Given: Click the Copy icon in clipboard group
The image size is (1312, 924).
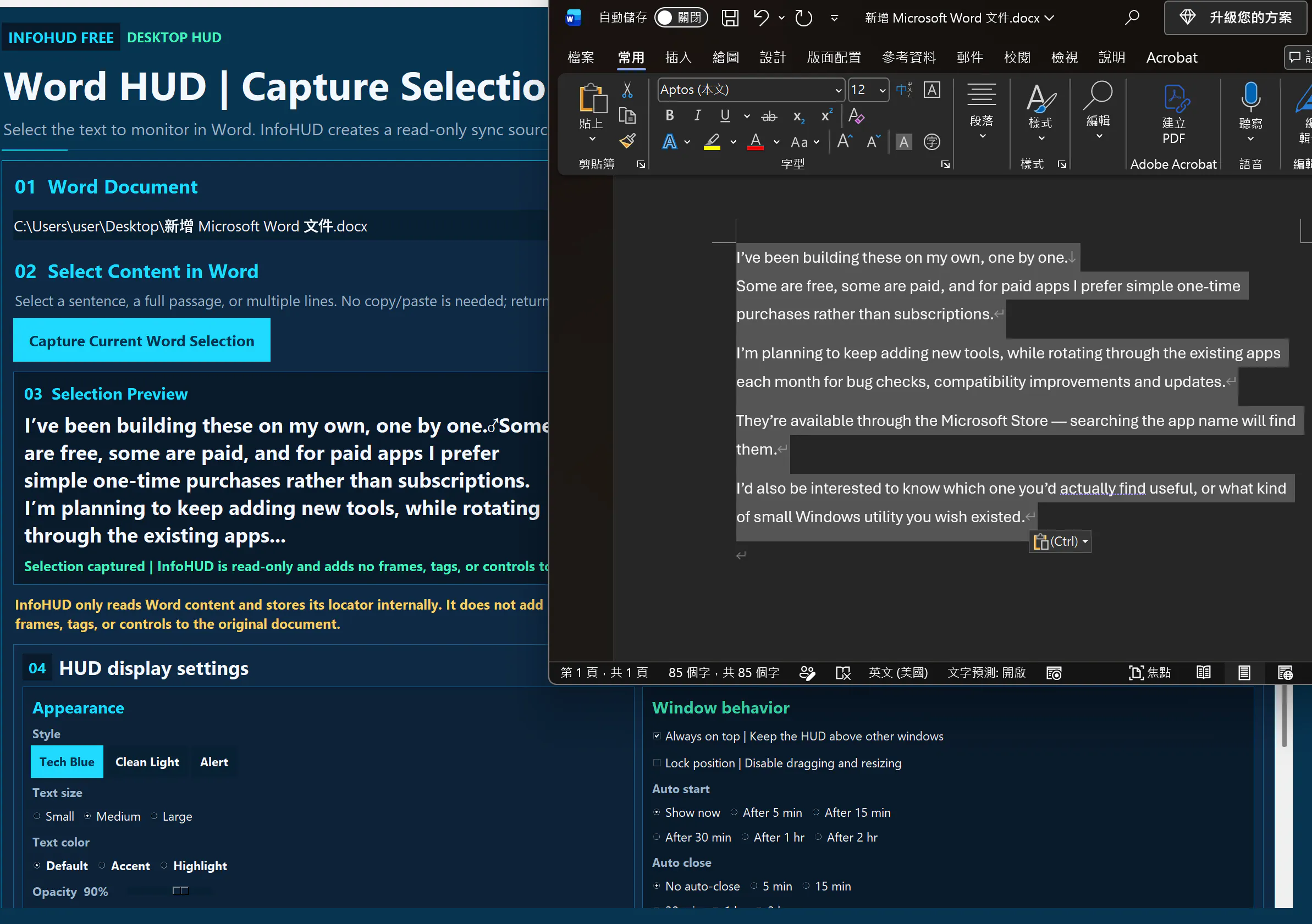Looking at the screenshot, I should (627, 115).
